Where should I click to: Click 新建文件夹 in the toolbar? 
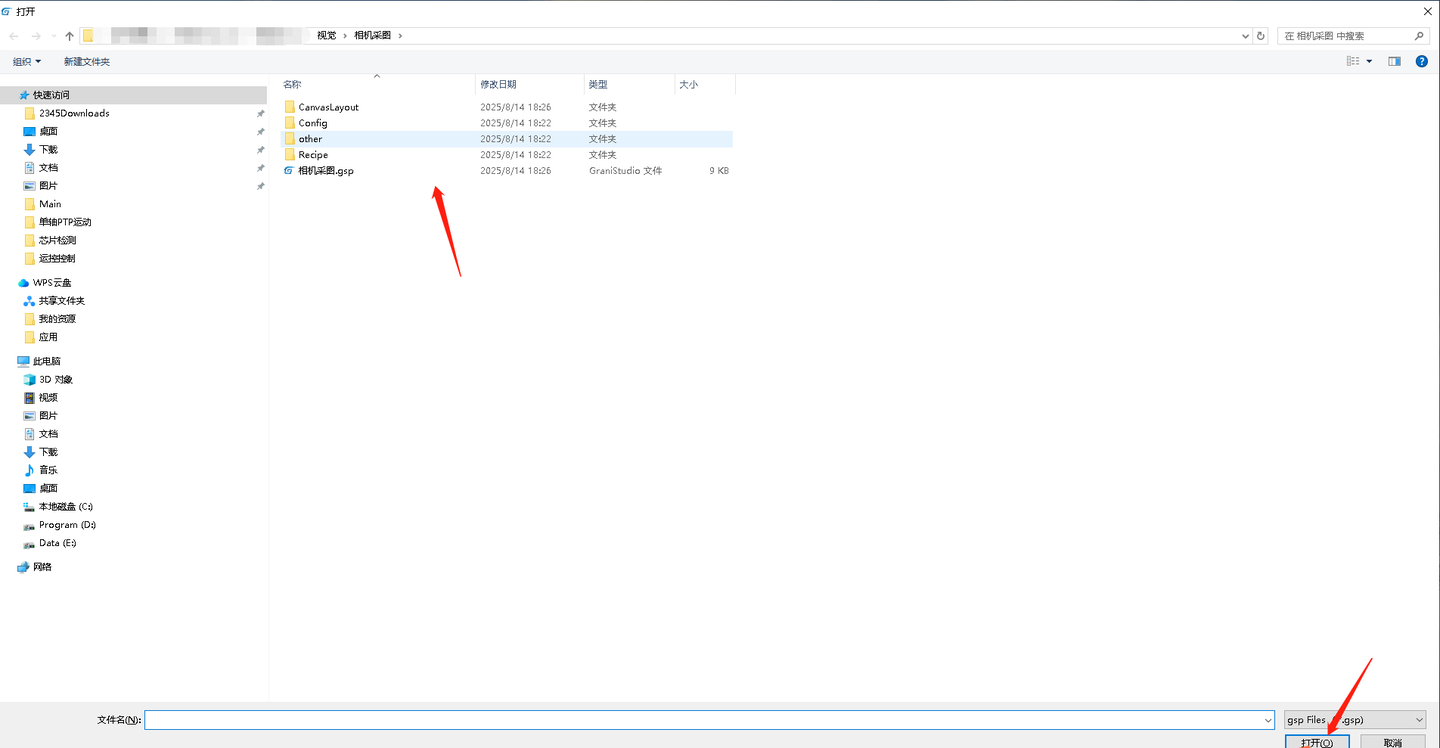[87, 62]
